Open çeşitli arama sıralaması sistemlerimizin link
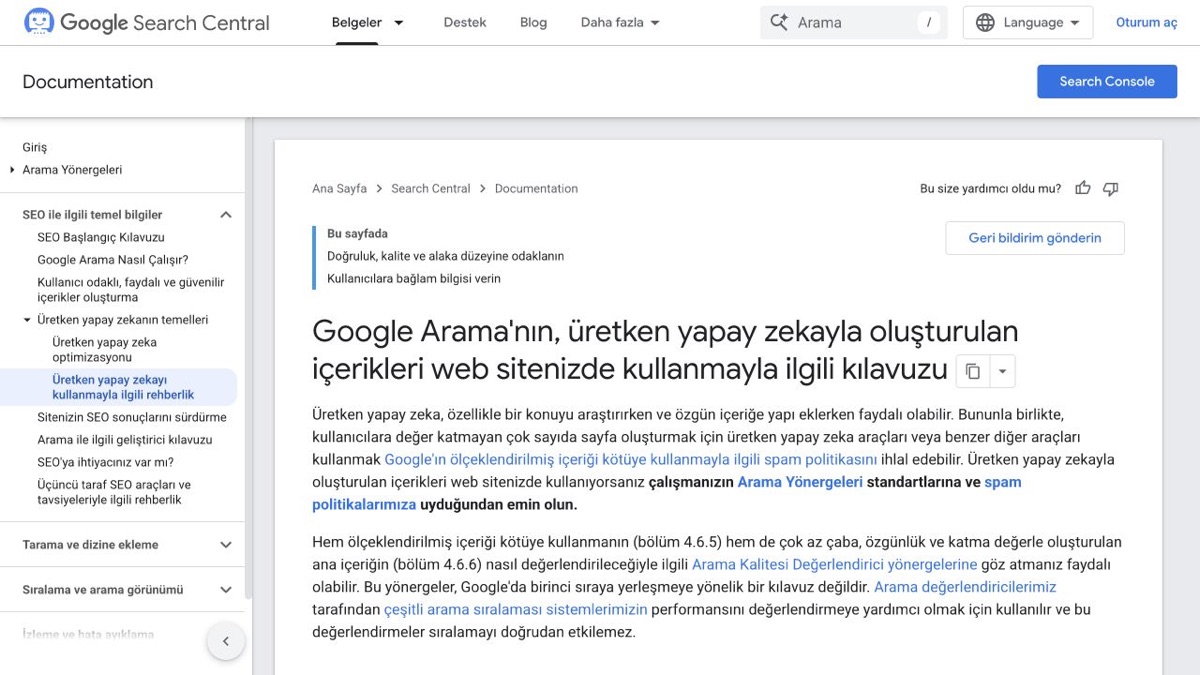This screenshot has width=1200, height=675. [516, 609]
